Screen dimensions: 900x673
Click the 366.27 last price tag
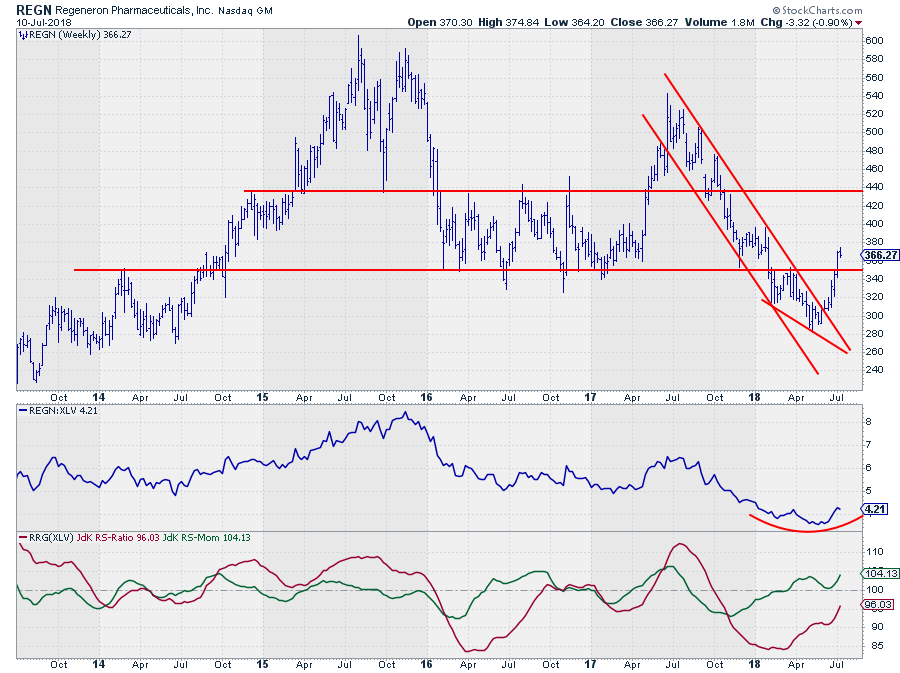pyautogui.click(x=880, y=255)
